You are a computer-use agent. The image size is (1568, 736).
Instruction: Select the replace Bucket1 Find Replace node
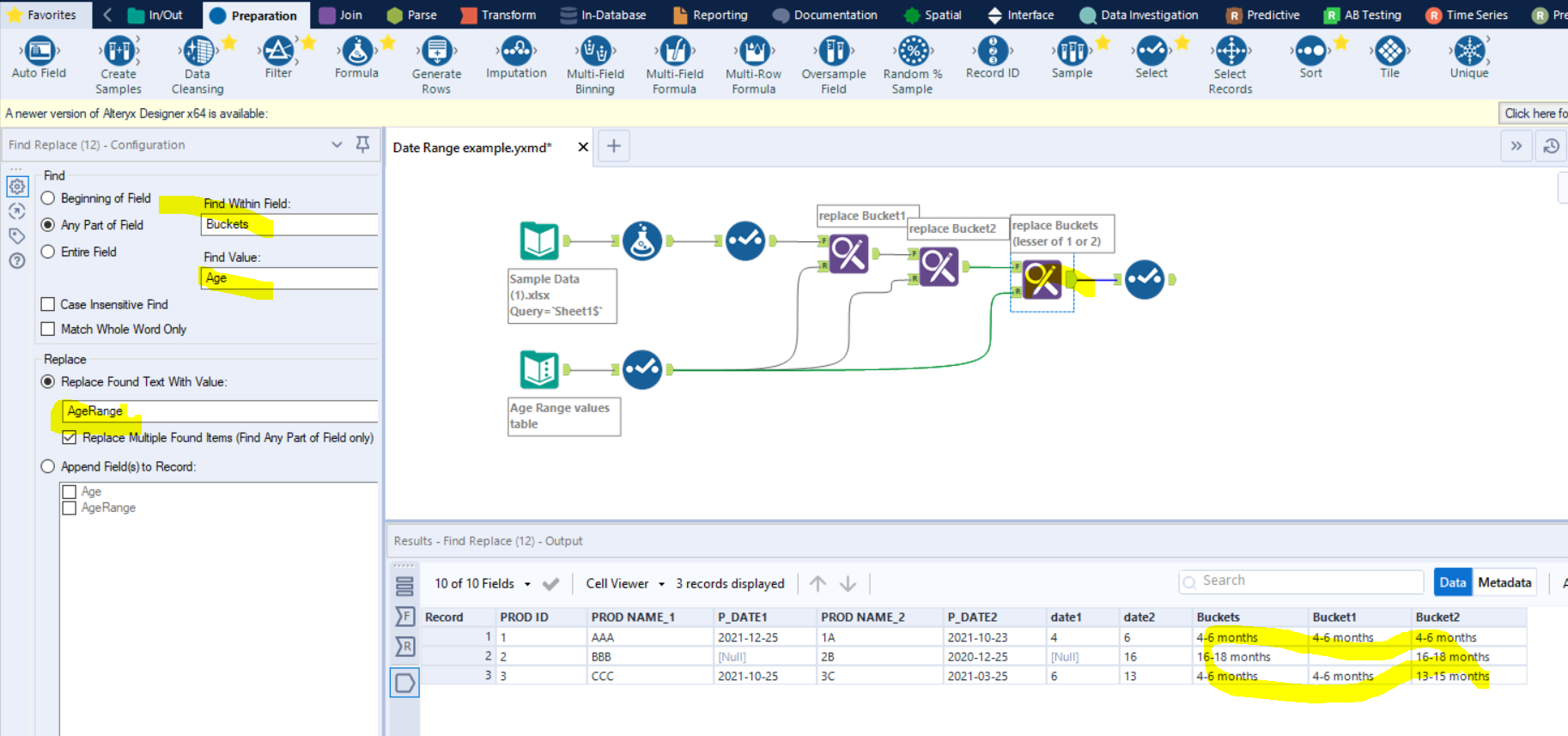tap(848, 254)
